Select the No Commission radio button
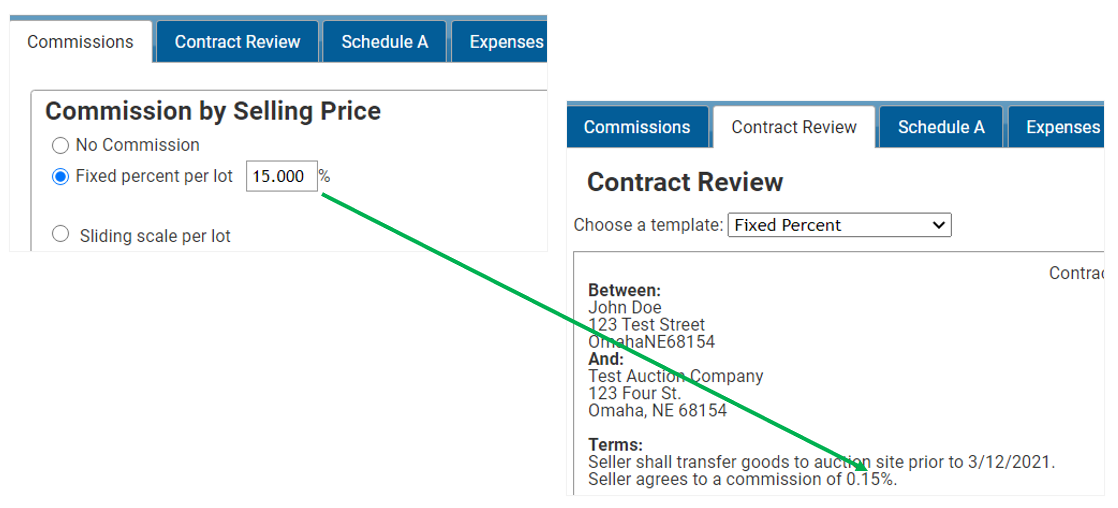This screenshot has width=1118, height=508. pos(61,146)
